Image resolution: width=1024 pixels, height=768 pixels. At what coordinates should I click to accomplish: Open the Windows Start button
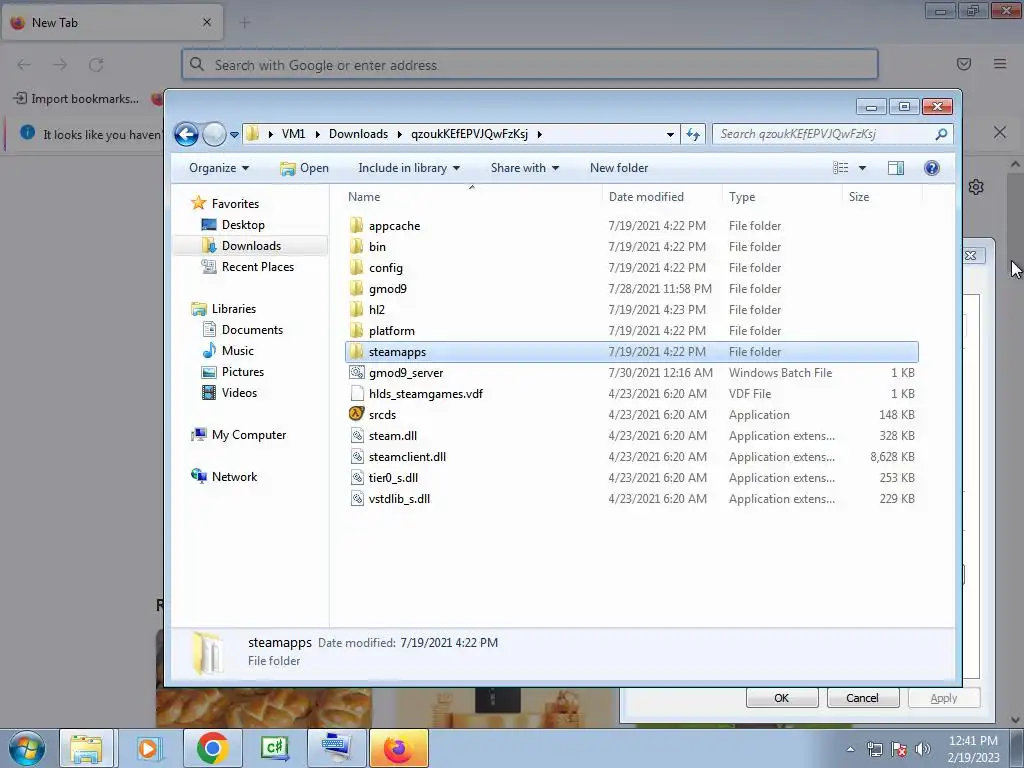click(x=27, y=748)
